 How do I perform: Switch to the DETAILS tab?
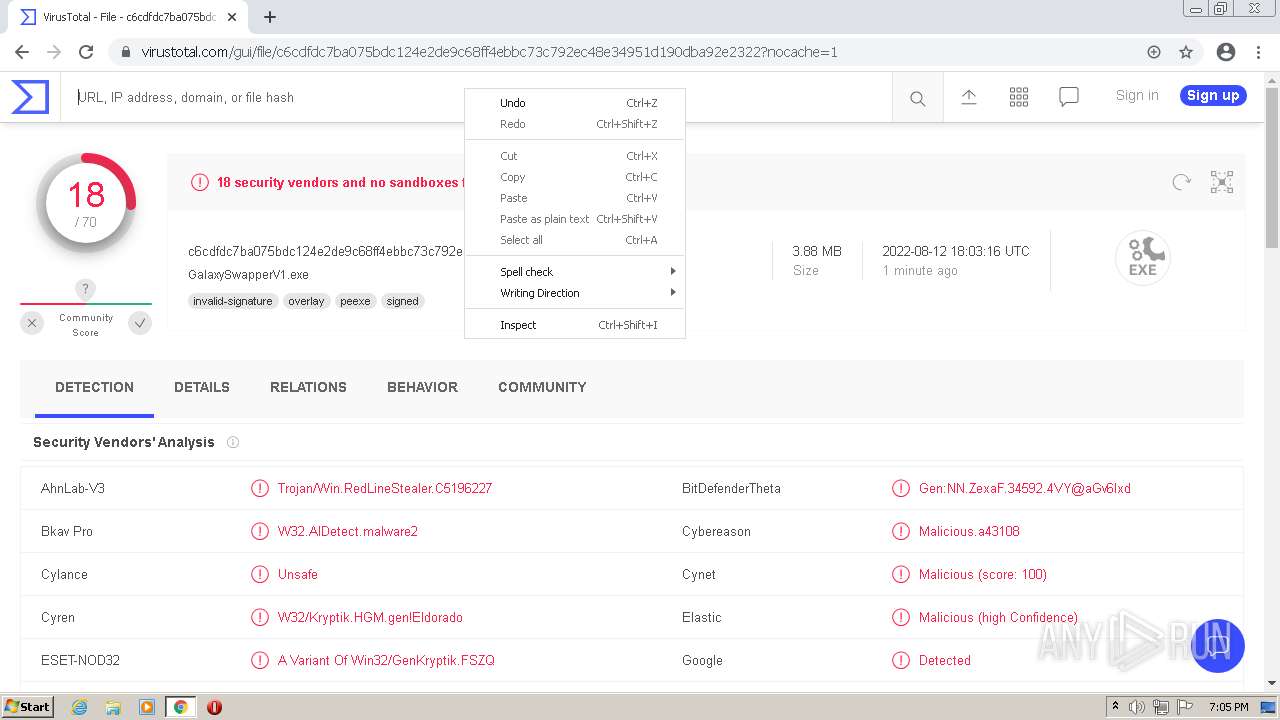tap(202, 388)
